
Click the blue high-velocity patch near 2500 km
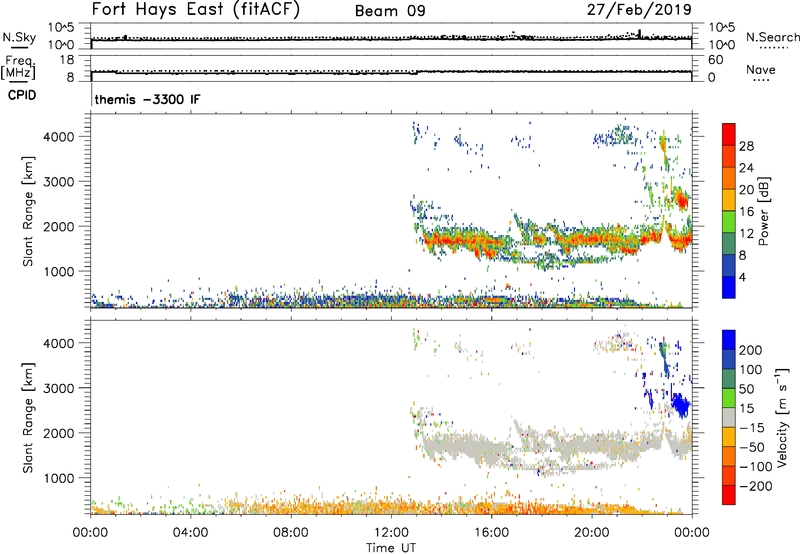pos(681,406)
